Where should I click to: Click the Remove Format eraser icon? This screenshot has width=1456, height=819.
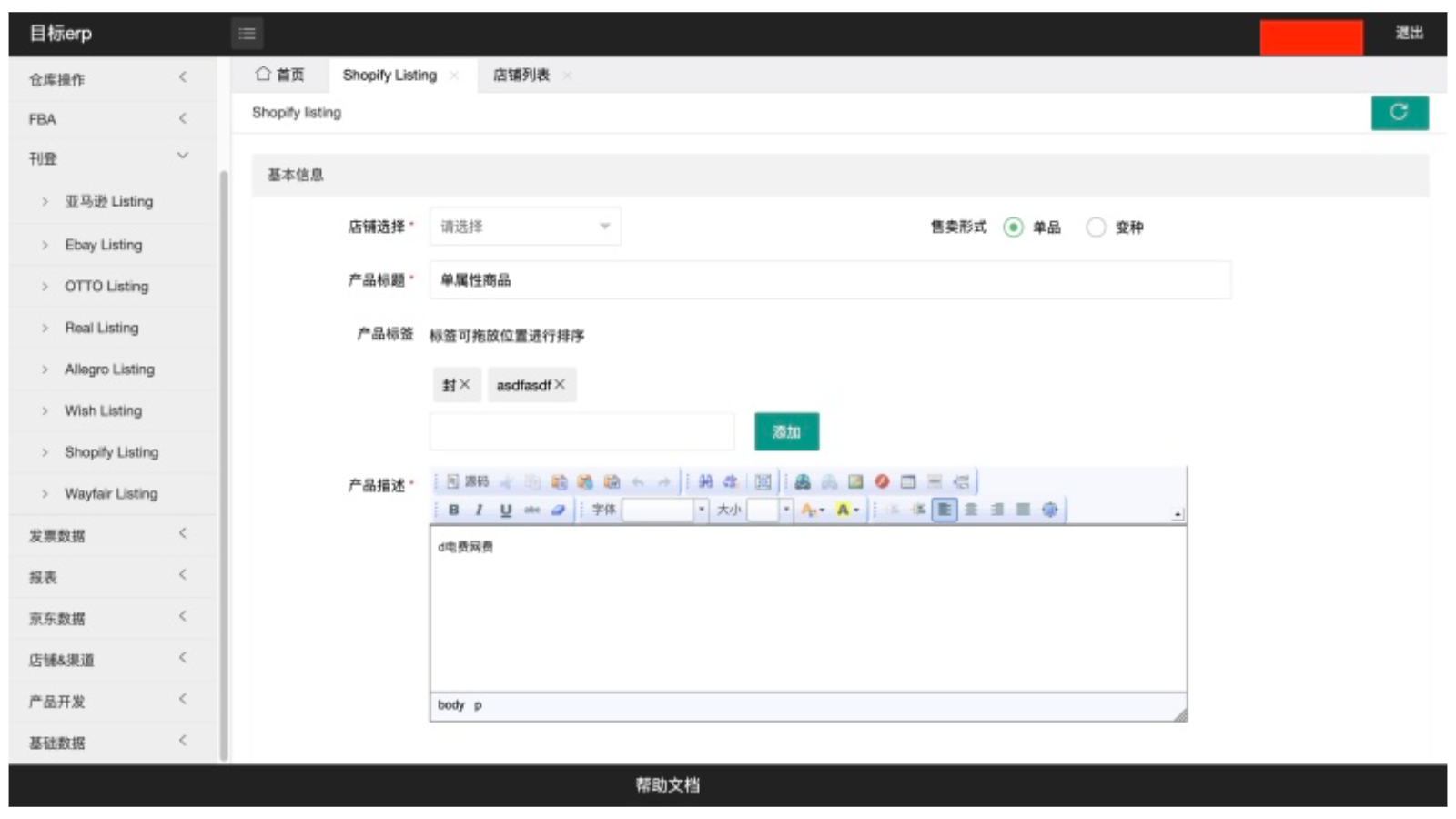[558, 510]
